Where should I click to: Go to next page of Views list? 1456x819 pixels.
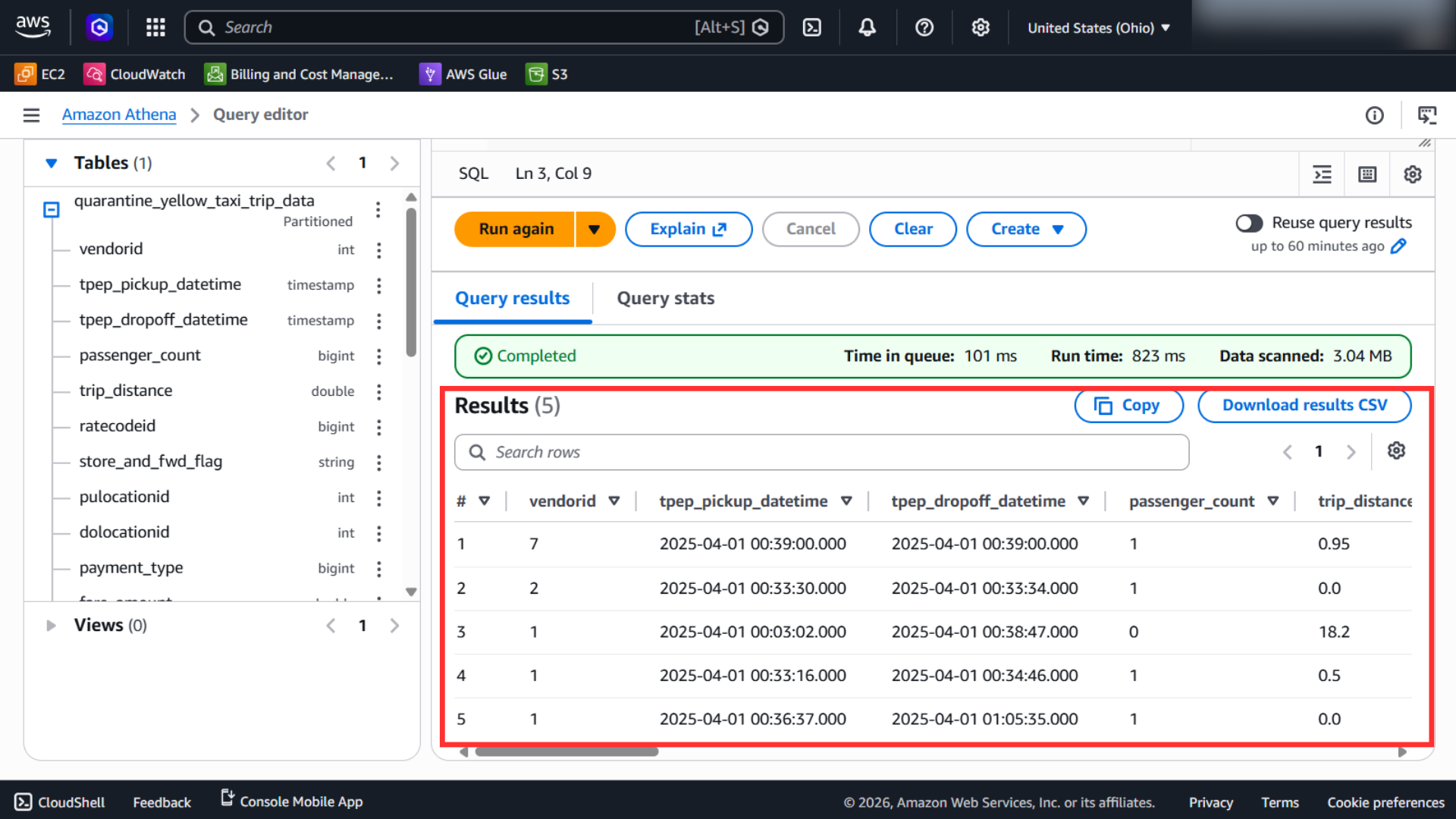(394, 626)
